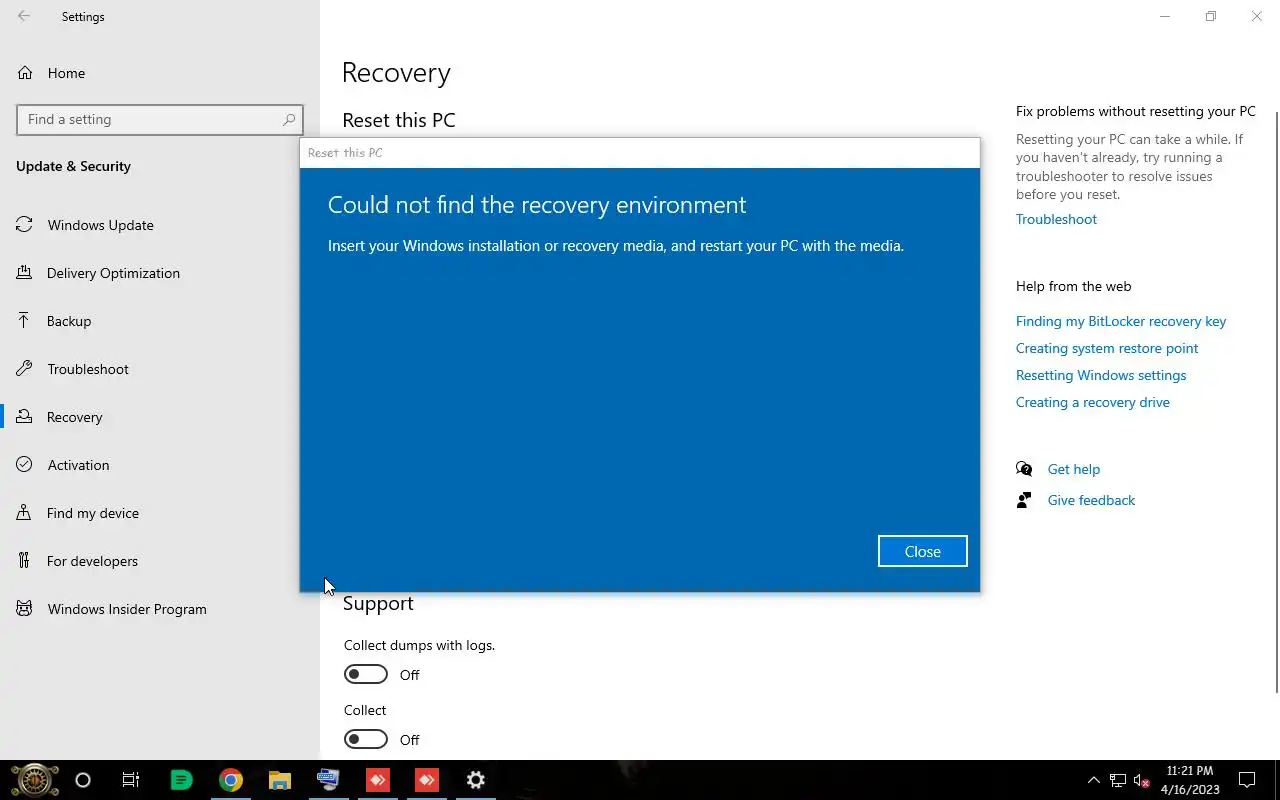Screen dimensions: 1280x800
Task: Click the Cortana circle on the taskbar
Action: coord(83,780)
